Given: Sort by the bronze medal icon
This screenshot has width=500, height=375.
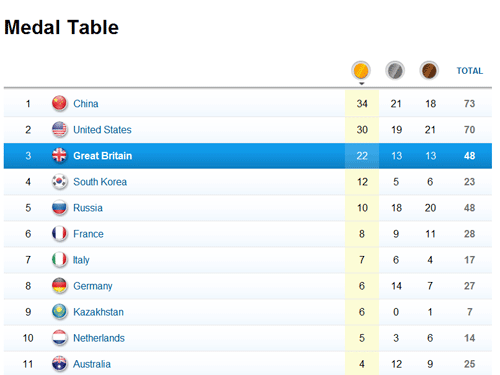Looking at the screenshot, I should [429, 70].
